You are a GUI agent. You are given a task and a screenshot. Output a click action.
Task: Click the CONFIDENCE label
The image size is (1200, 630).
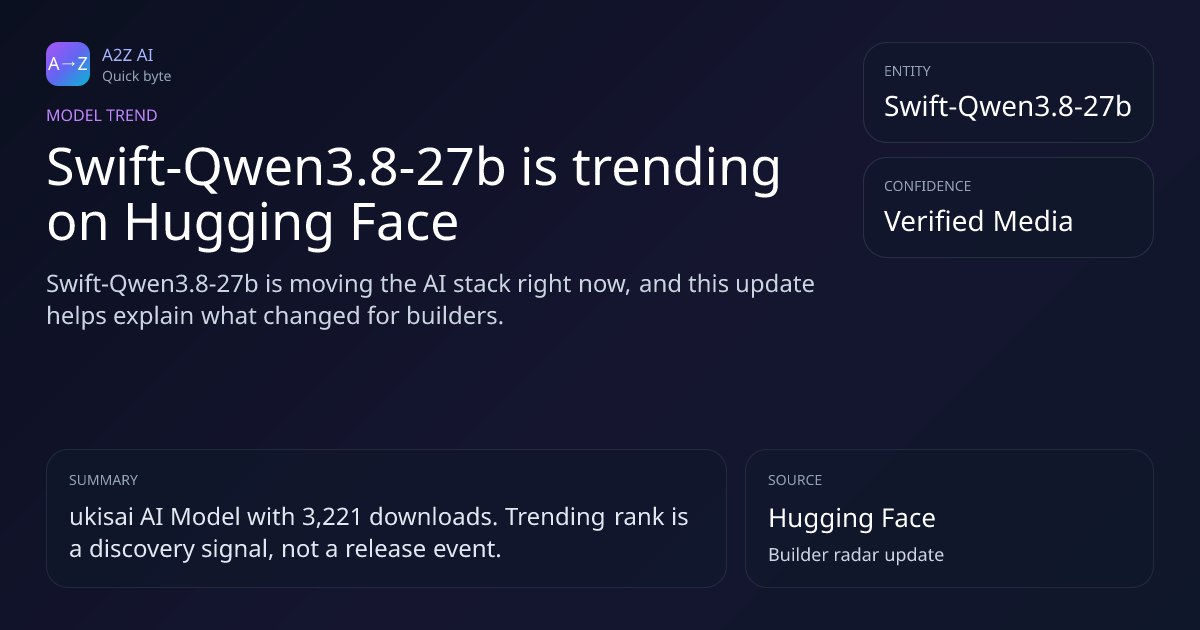tap(927, 186)
